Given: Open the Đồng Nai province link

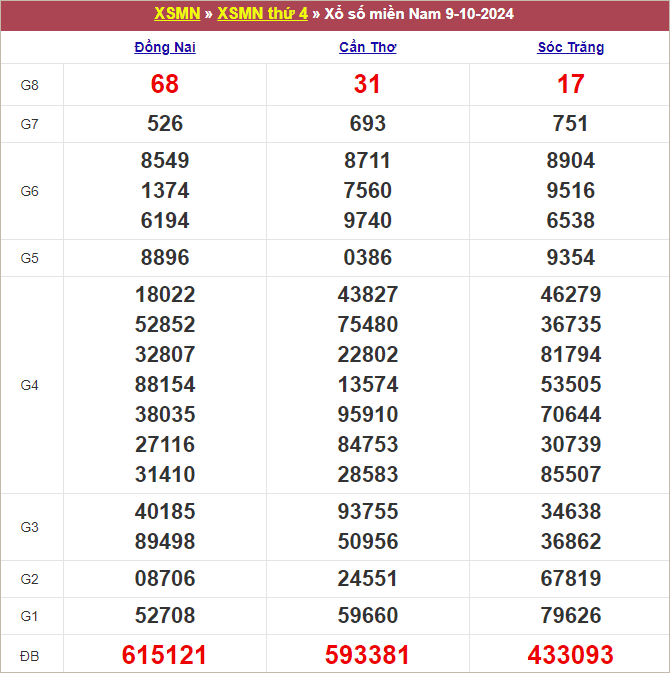Looking at the screenshot, I should (165, 47).
